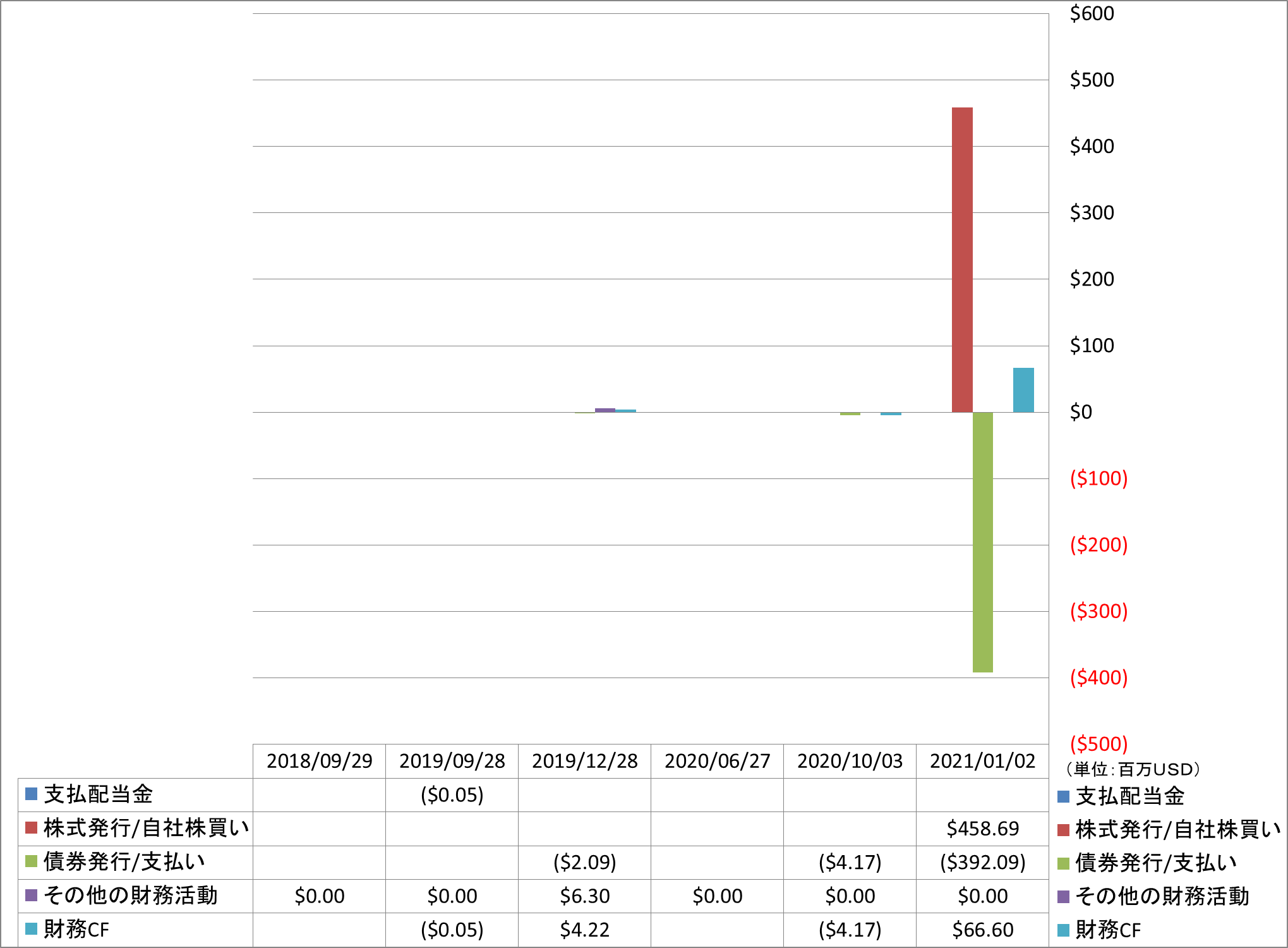Click the $300 axis label
The width and height of the screenshot is (1288, 948).
tap(1092, 212)
